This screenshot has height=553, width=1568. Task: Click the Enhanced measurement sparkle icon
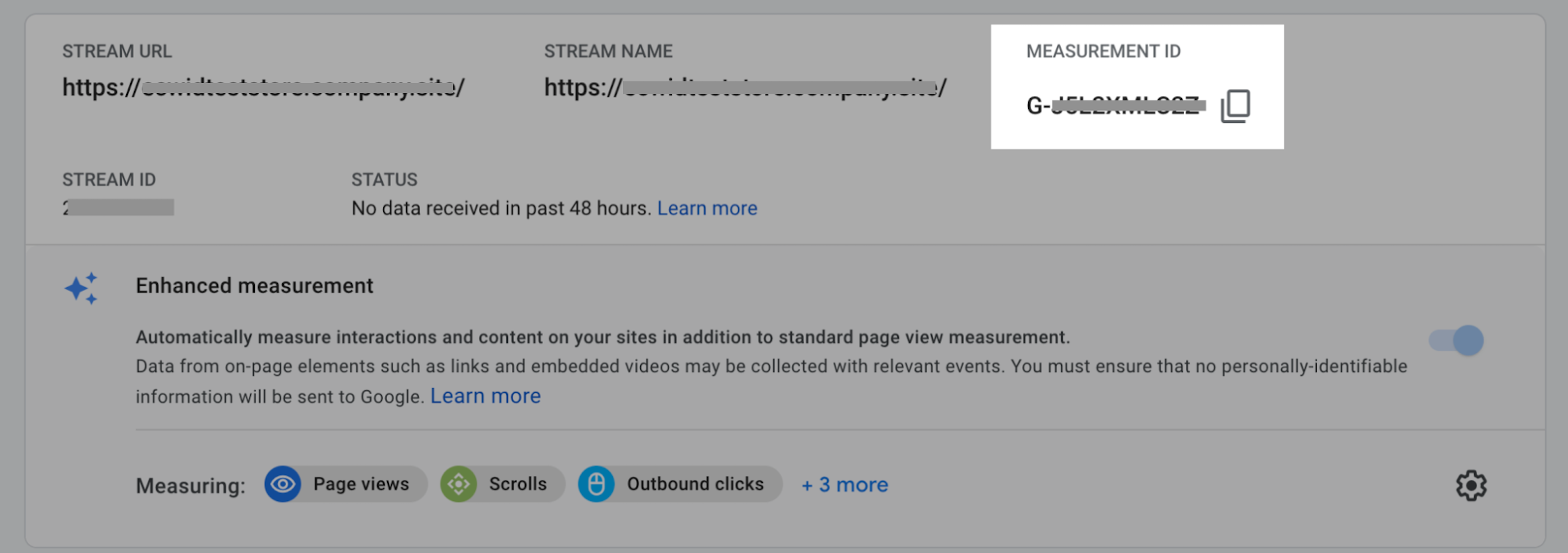point(81,288)
